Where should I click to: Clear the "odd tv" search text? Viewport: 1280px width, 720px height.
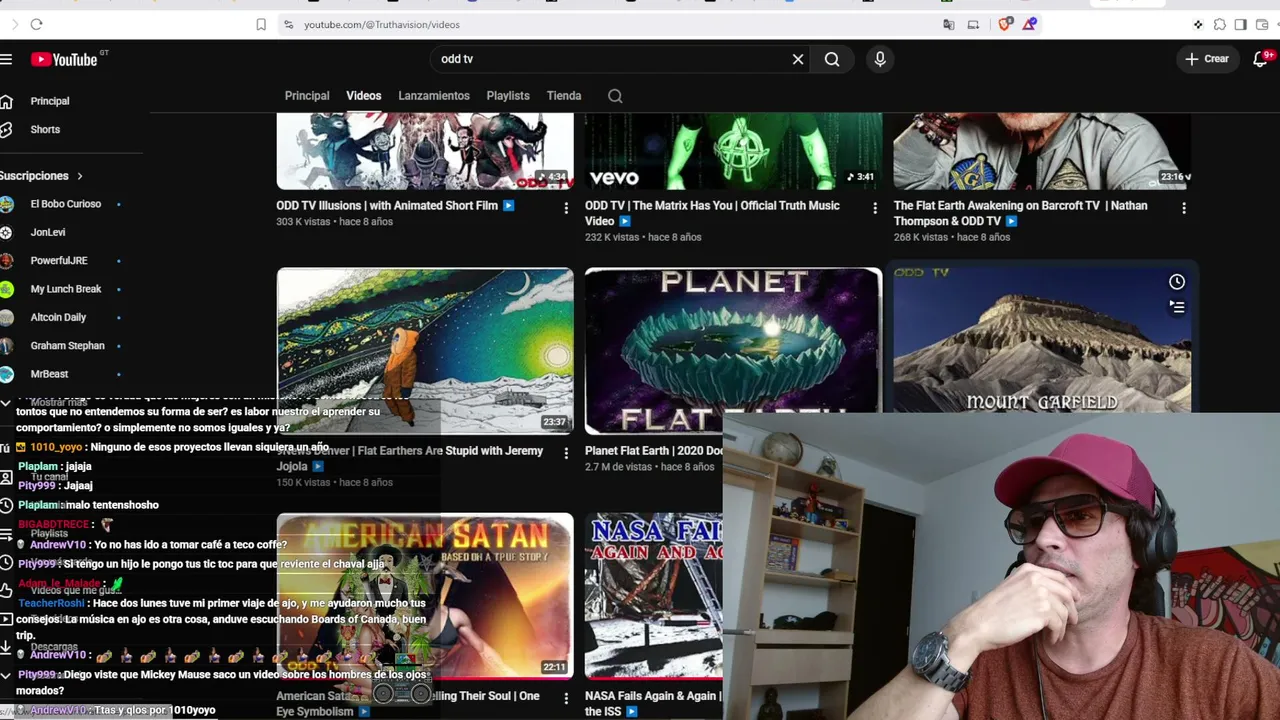[798, 59]
